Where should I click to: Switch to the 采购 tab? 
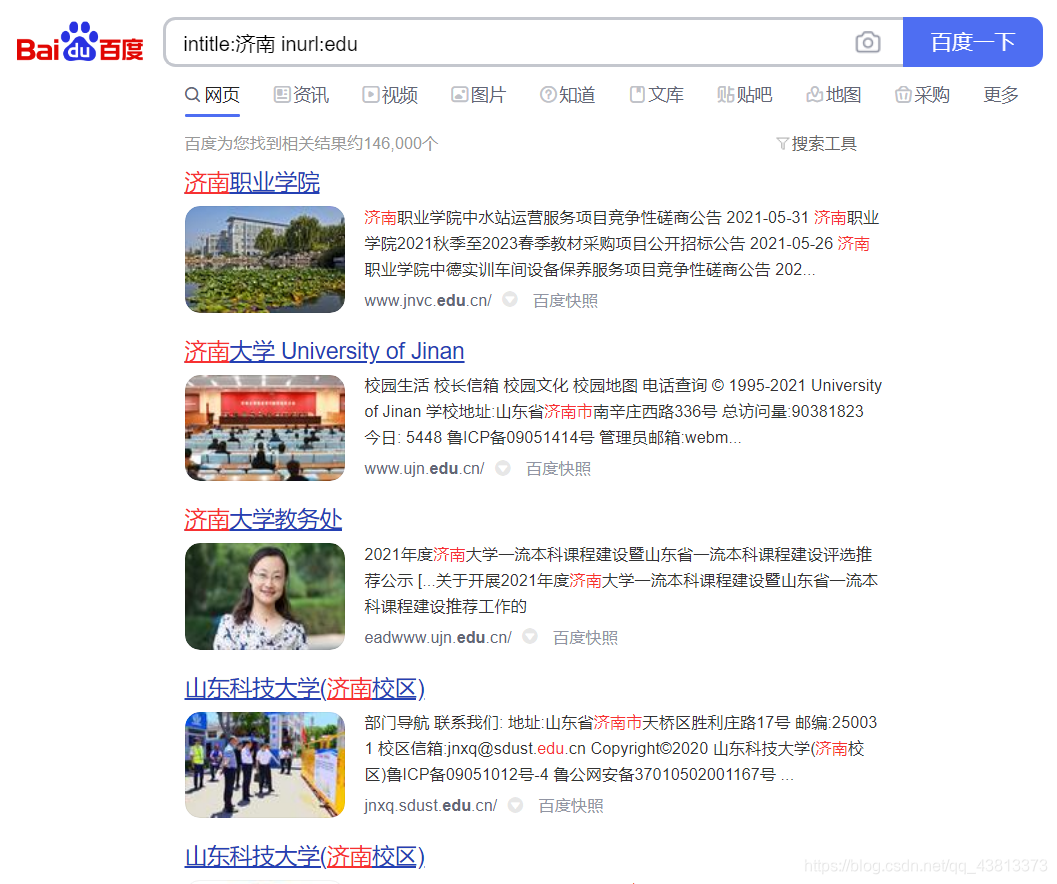(x=922, y=95)
